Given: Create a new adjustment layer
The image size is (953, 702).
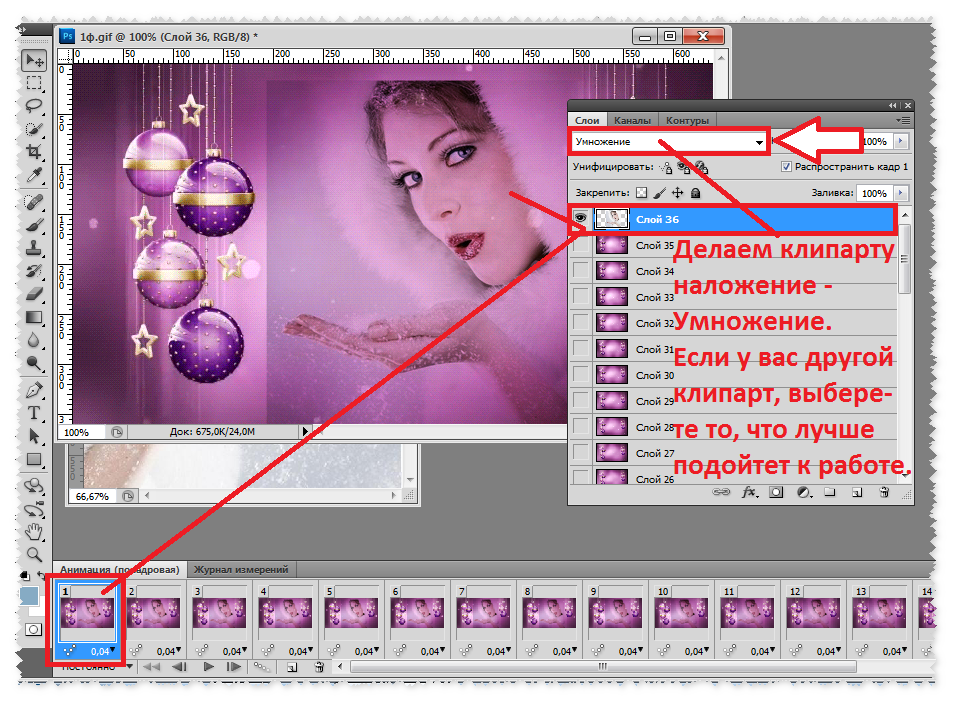Looking at the screenshot, I should coord(803,492).
